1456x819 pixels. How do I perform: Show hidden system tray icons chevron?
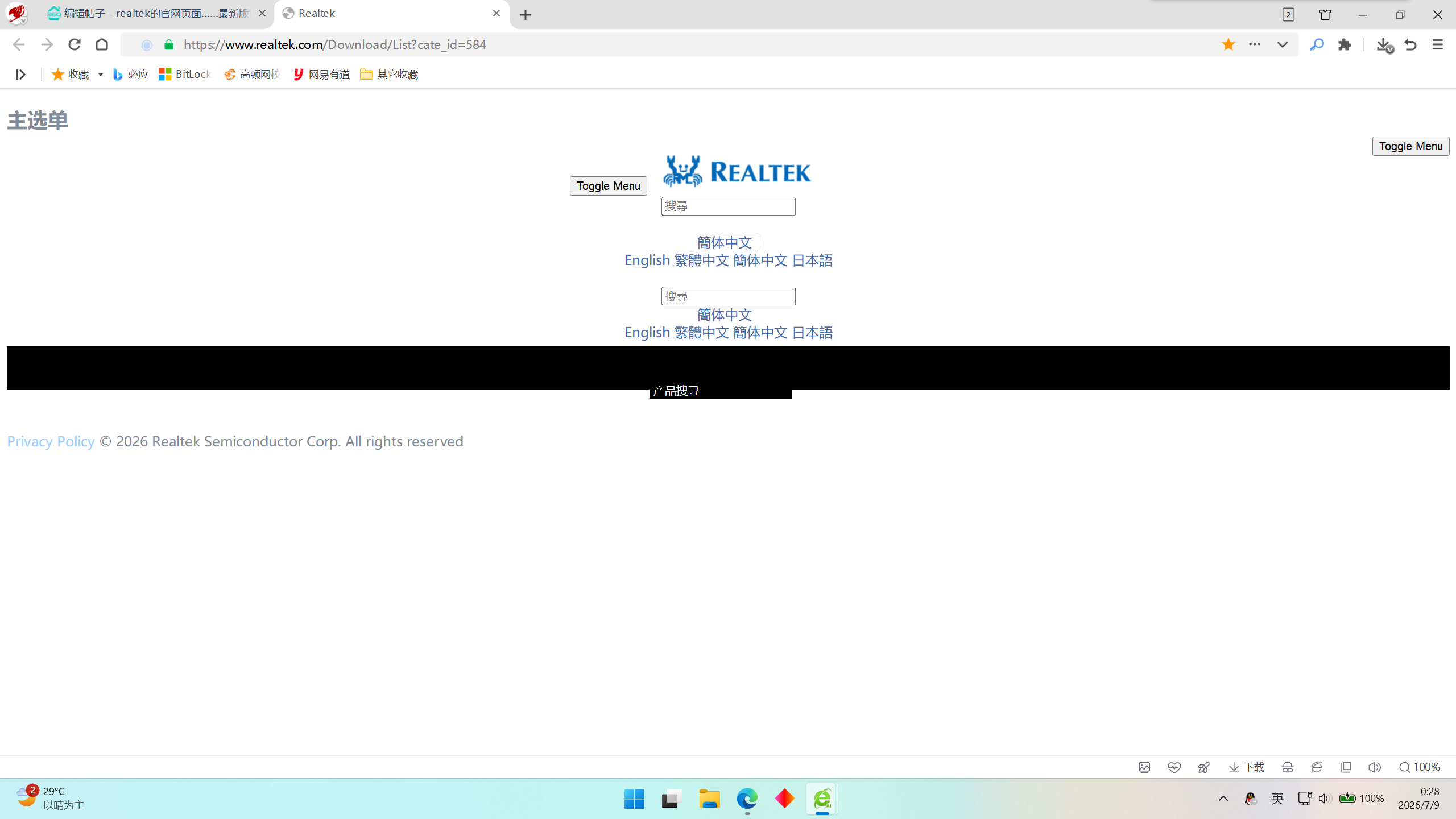[x=1223, y=799]
